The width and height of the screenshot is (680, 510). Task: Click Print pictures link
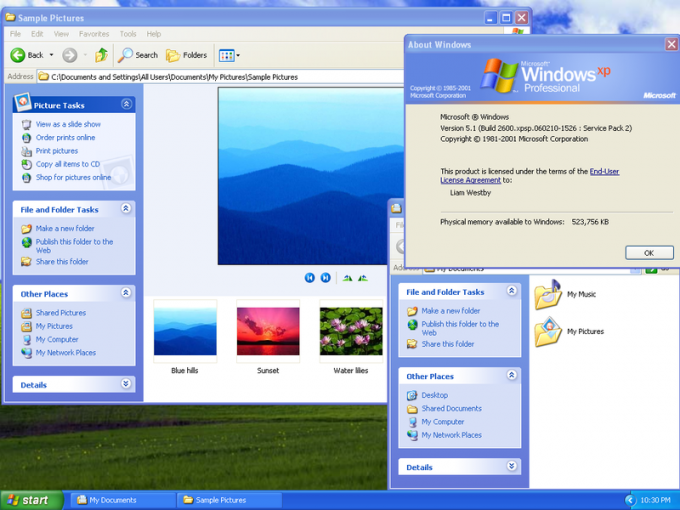57,151
